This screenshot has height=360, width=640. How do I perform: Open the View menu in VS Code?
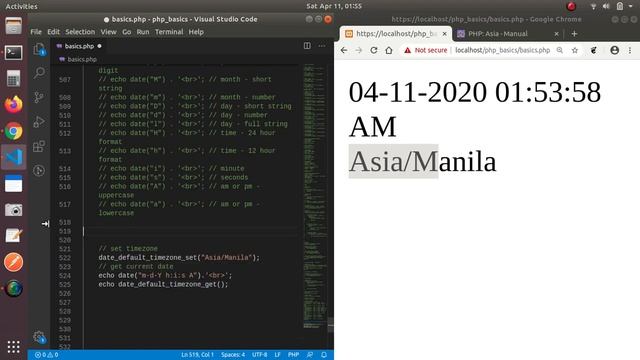pyautogui.click(x=109, y=32)
